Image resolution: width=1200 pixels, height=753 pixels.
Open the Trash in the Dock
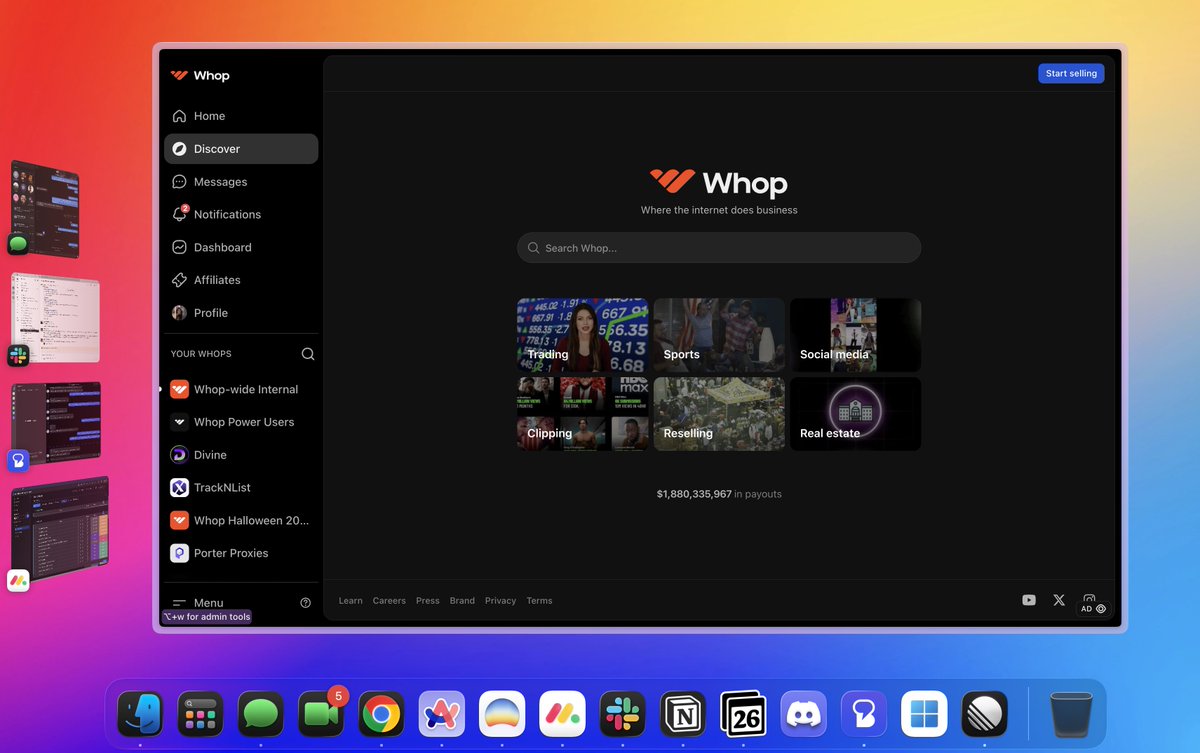pos(1071,714)
